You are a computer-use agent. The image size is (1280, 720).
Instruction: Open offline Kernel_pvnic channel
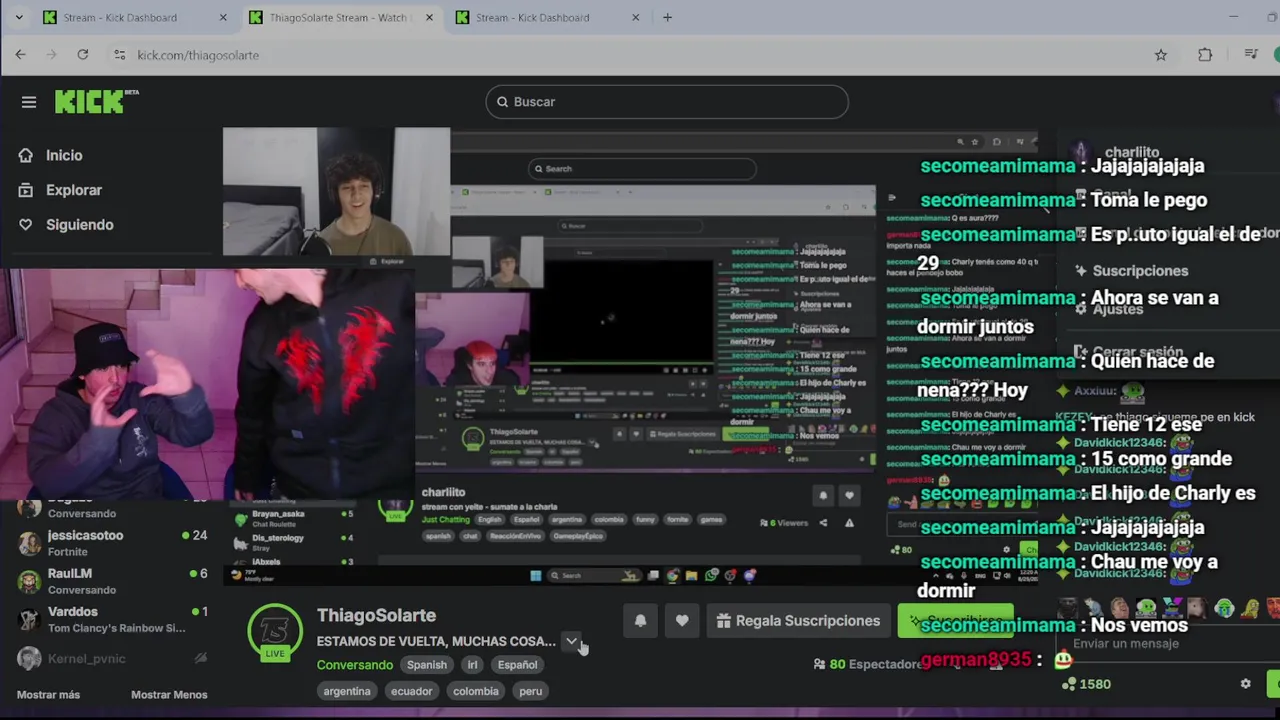click(x=113, y=658)
